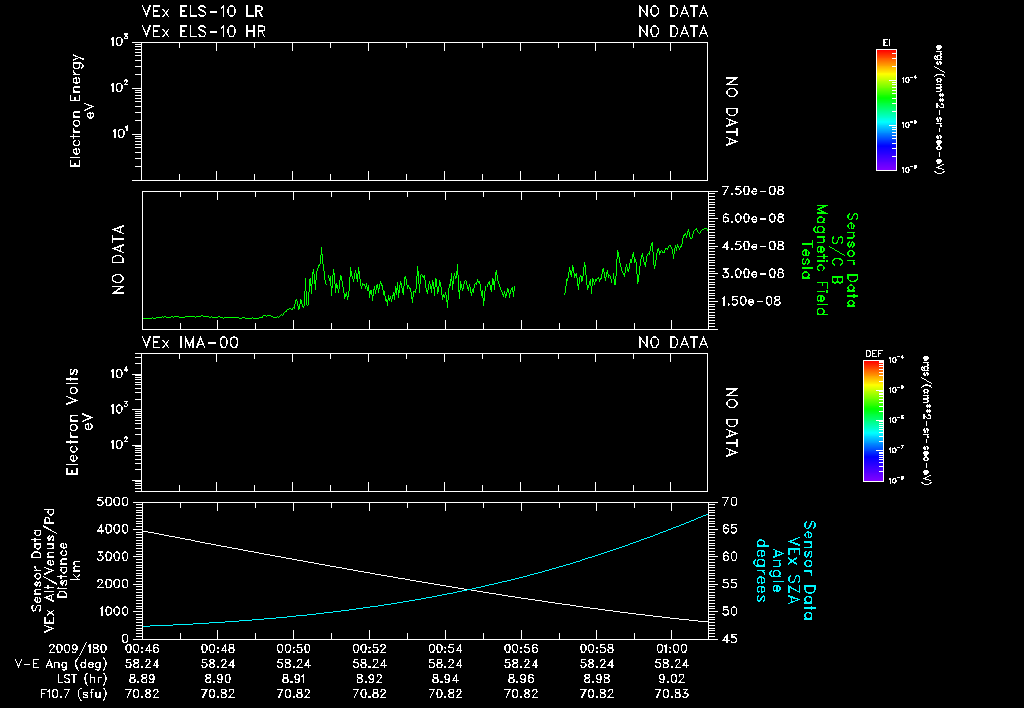This screenshot has height=708, width=1024.
Task: Click the '2009/180' date label
Action: click(x=77, y=649)
